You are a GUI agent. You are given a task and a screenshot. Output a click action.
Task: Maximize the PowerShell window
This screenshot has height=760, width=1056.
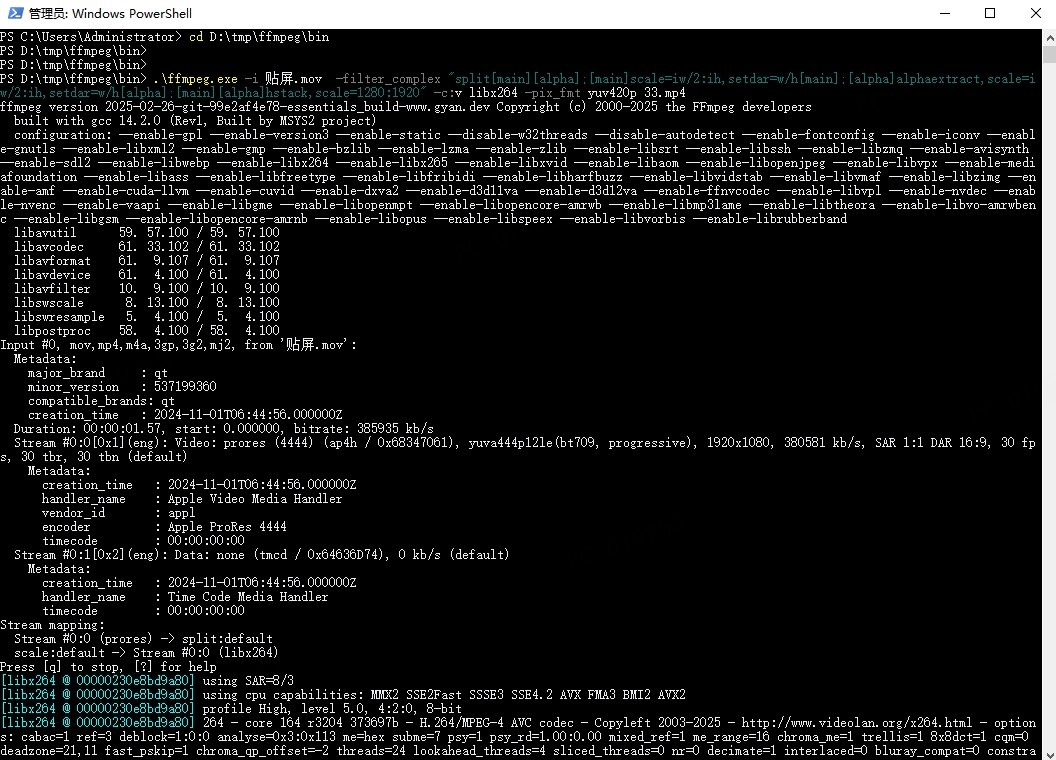(x=990, y=13)
